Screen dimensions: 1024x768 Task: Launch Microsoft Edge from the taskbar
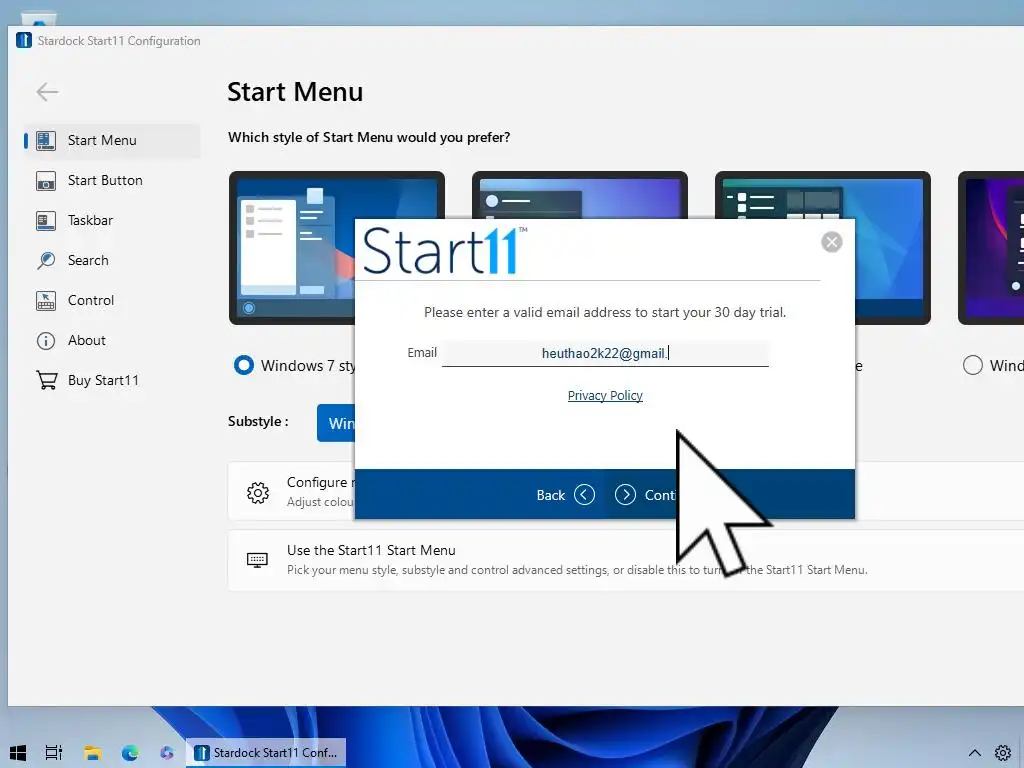tap(130, 753)
